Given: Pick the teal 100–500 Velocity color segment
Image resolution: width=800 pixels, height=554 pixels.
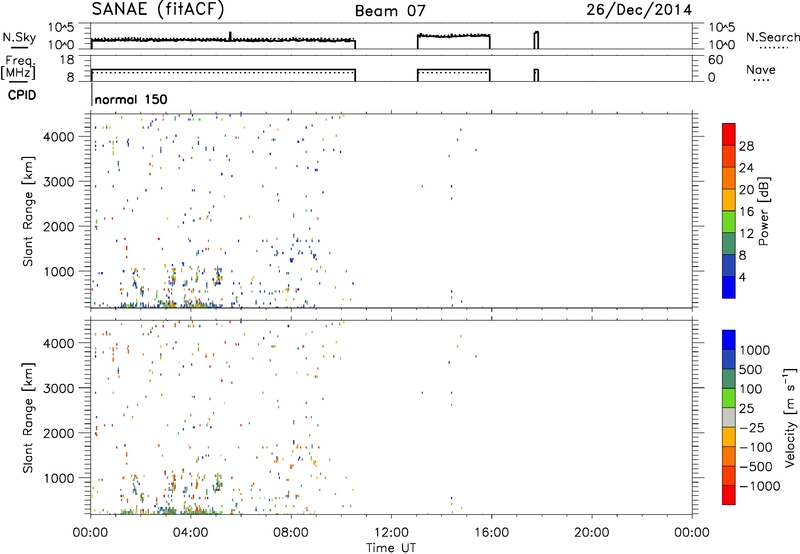Looking at the screenshot, I should 729,379.
